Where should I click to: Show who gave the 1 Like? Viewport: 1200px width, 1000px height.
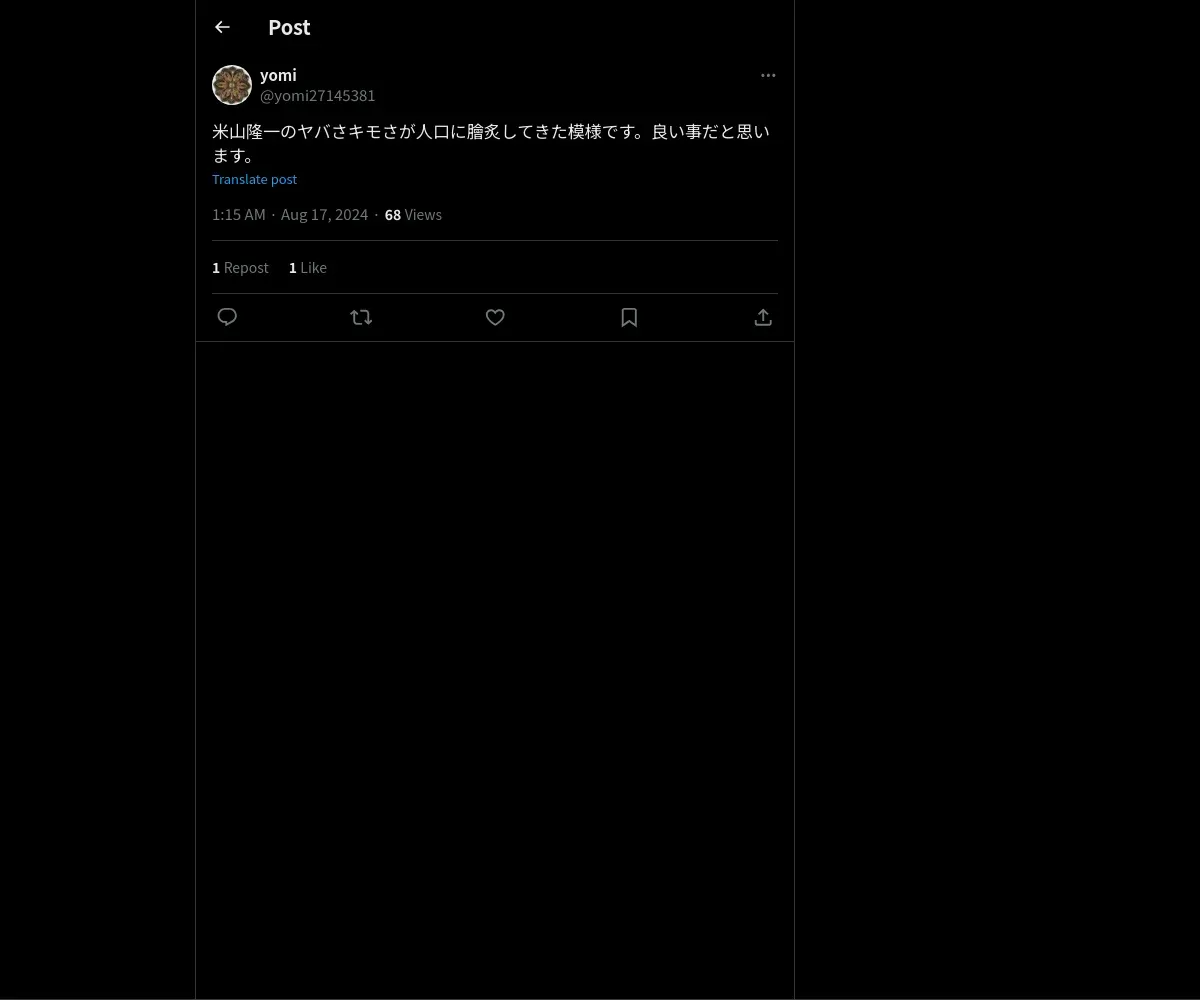[308, 267]
